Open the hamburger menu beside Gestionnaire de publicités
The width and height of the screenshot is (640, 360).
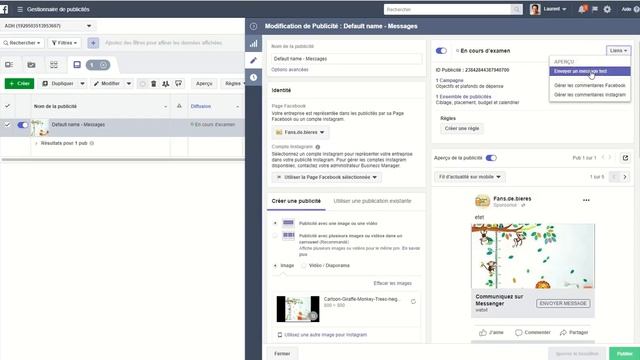click(x=20, y=9)
